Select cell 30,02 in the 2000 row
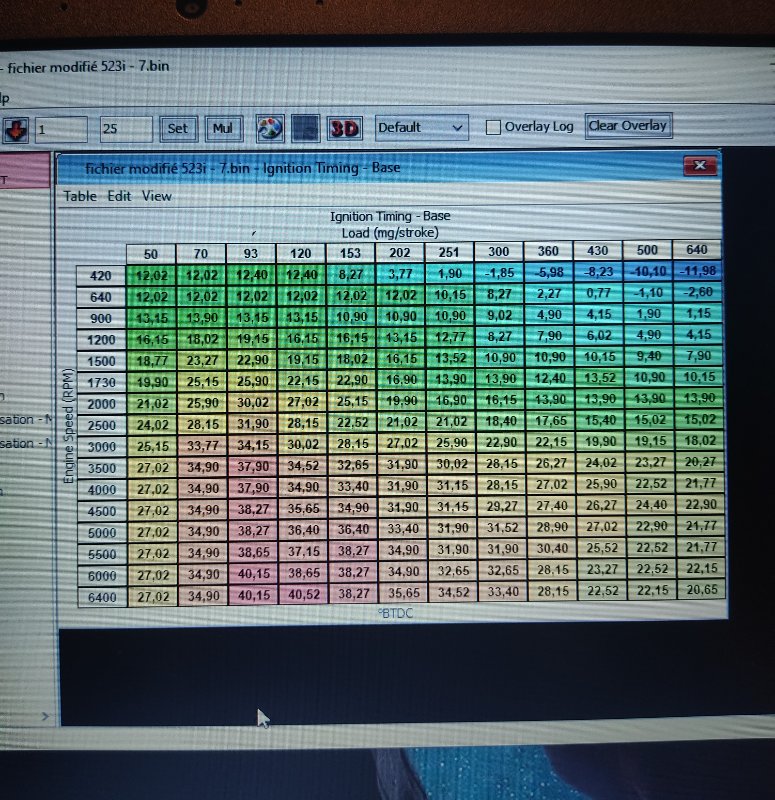This screenshot has height=800, width=775. point(252,403)
